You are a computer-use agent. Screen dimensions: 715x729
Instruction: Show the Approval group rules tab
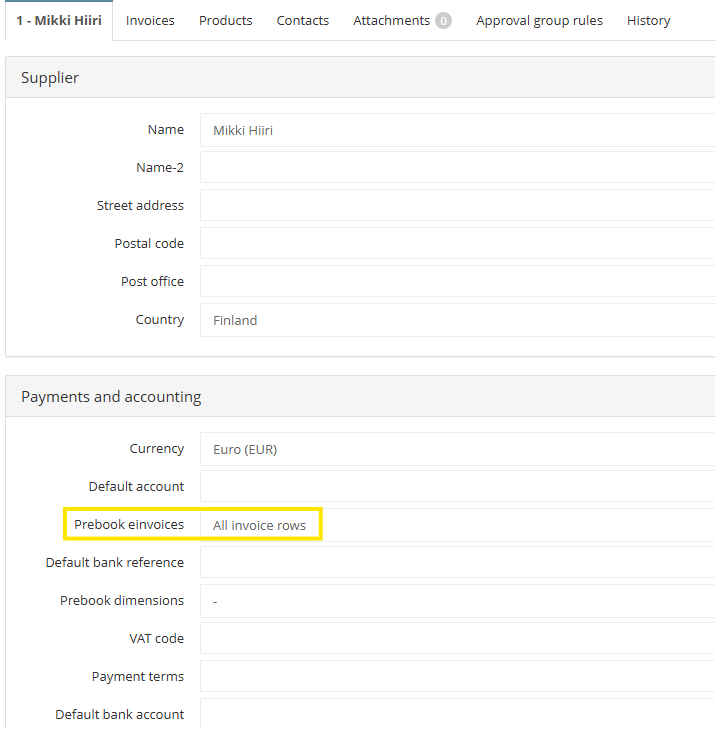coord(539,20)
